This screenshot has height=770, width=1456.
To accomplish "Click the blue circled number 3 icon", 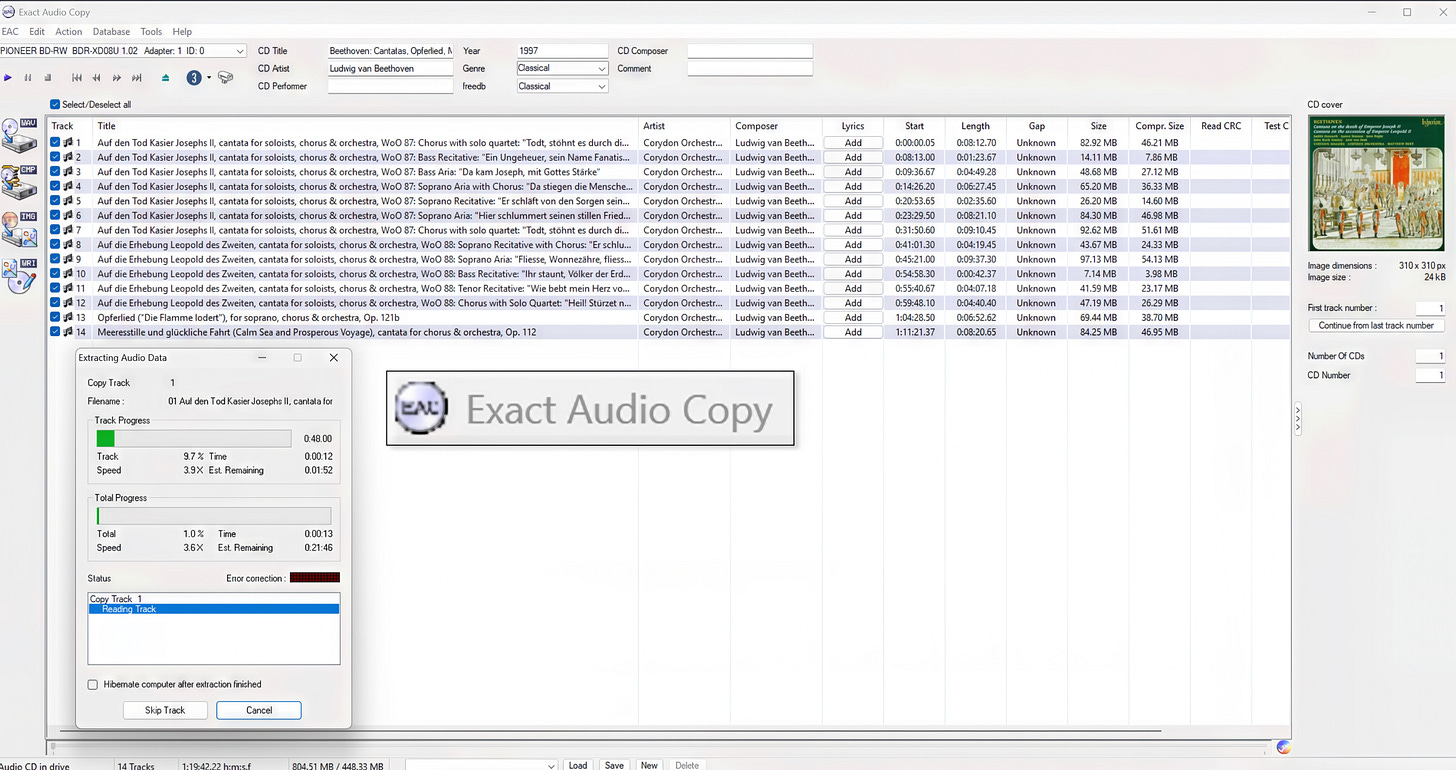I will coord(194,78).
